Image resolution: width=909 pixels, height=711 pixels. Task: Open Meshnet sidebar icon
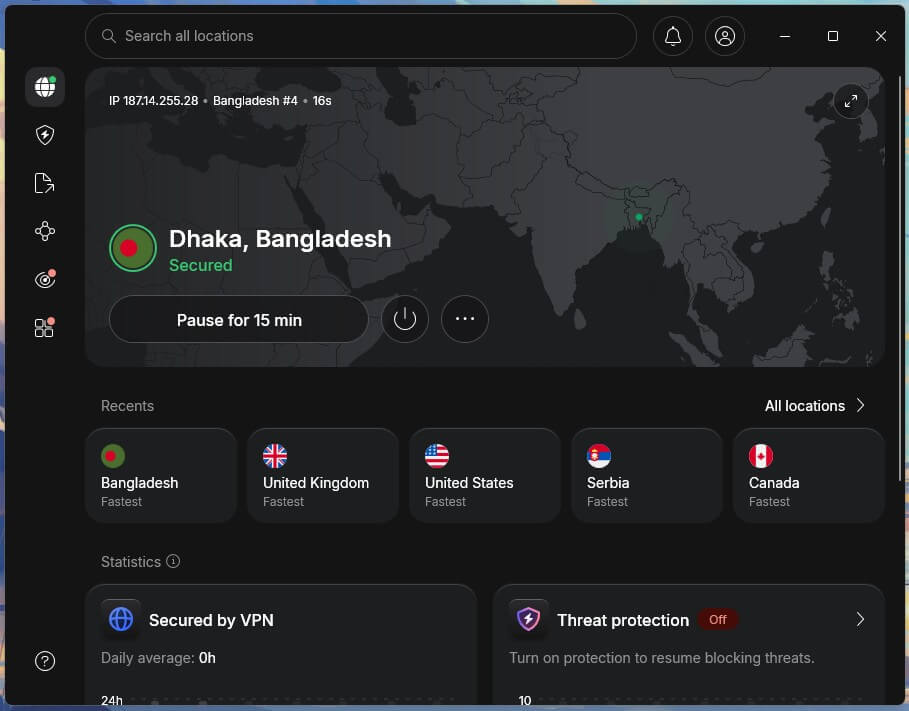pos(45,231)
